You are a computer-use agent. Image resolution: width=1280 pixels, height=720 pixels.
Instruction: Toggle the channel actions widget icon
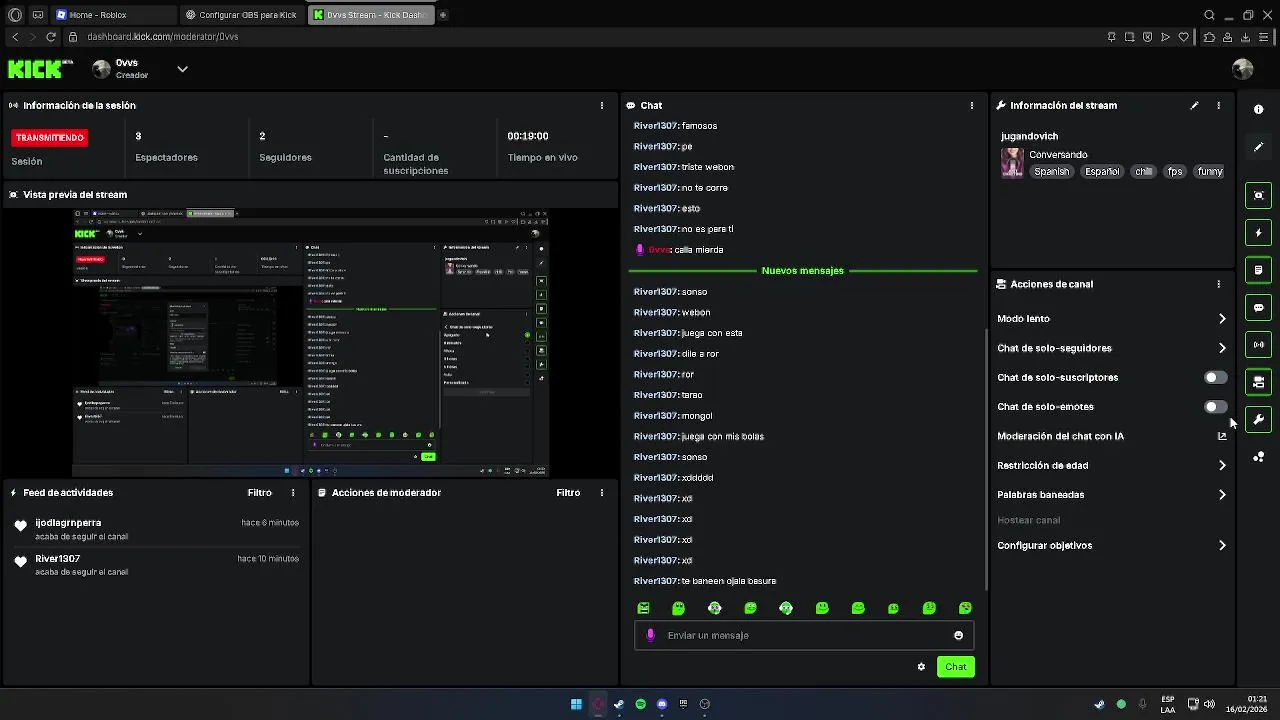coord(1258,382)
